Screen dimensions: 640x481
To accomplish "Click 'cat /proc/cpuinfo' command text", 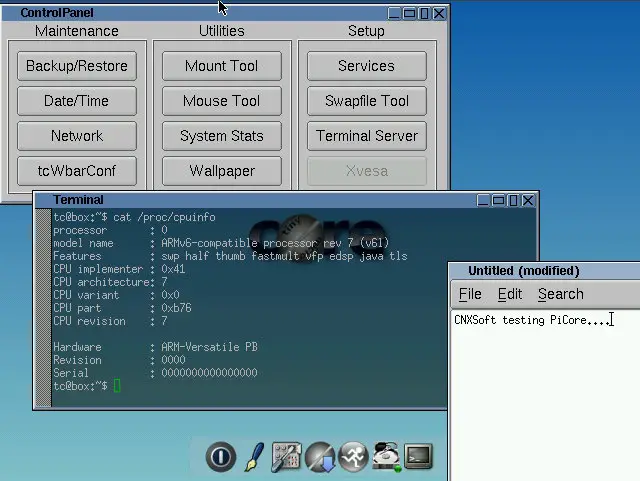I will click(x=164, y=217).
